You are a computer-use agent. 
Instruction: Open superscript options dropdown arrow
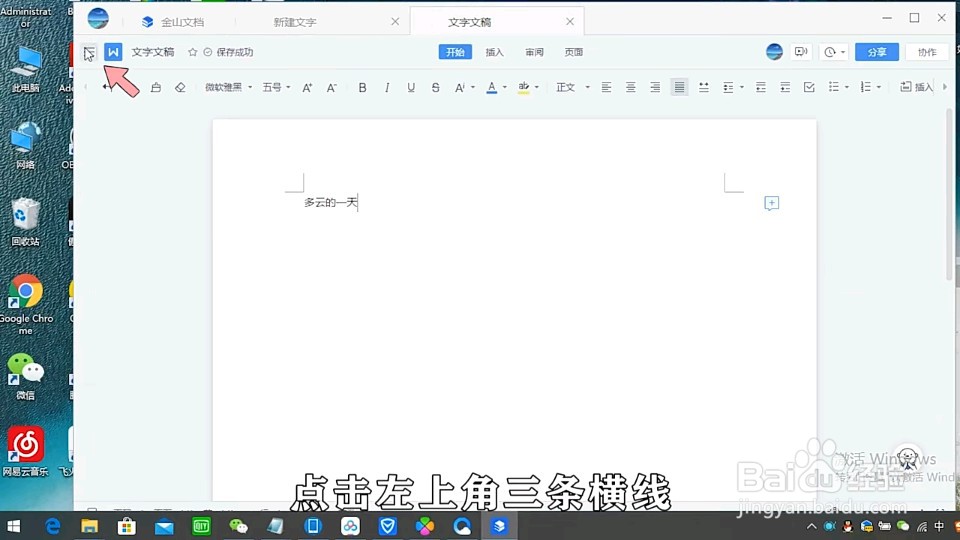(473, 88)
